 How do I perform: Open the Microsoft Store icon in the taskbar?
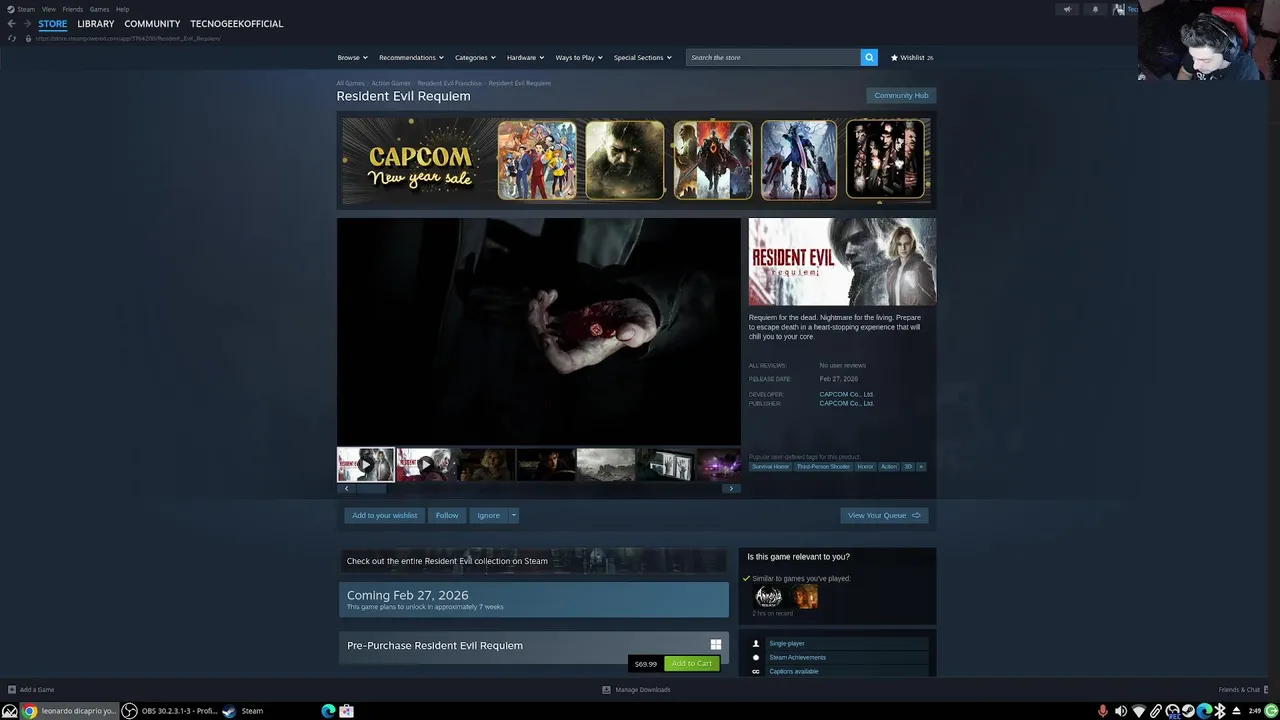coord(346,711)
